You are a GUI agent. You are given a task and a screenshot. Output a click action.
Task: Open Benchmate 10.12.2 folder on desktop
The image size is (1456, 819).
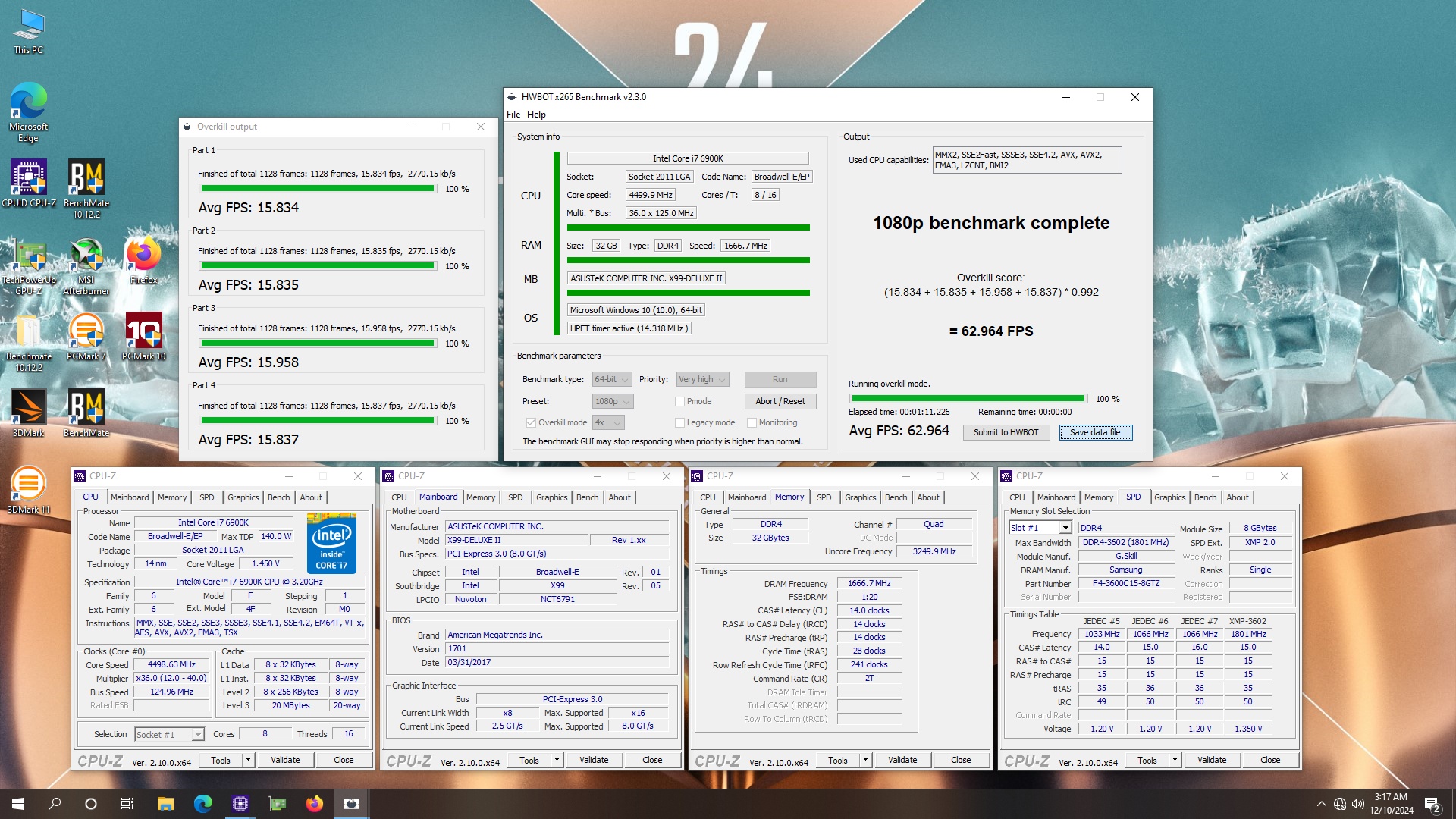coord(29,342)
